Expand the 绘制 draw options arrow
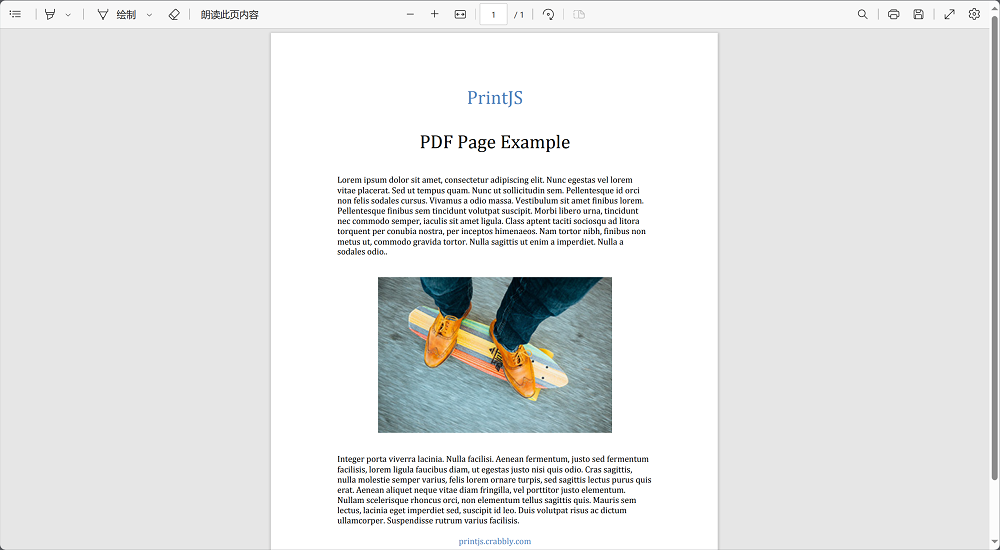 (149, 14)
